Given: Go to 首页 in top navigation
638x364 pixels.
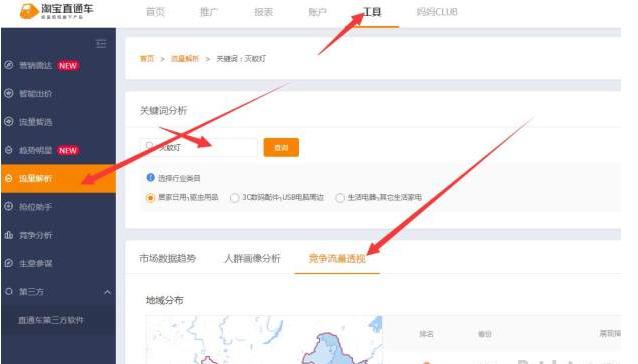Looking at the screenshot, I should pyautogui.click(x=155, y=12).
